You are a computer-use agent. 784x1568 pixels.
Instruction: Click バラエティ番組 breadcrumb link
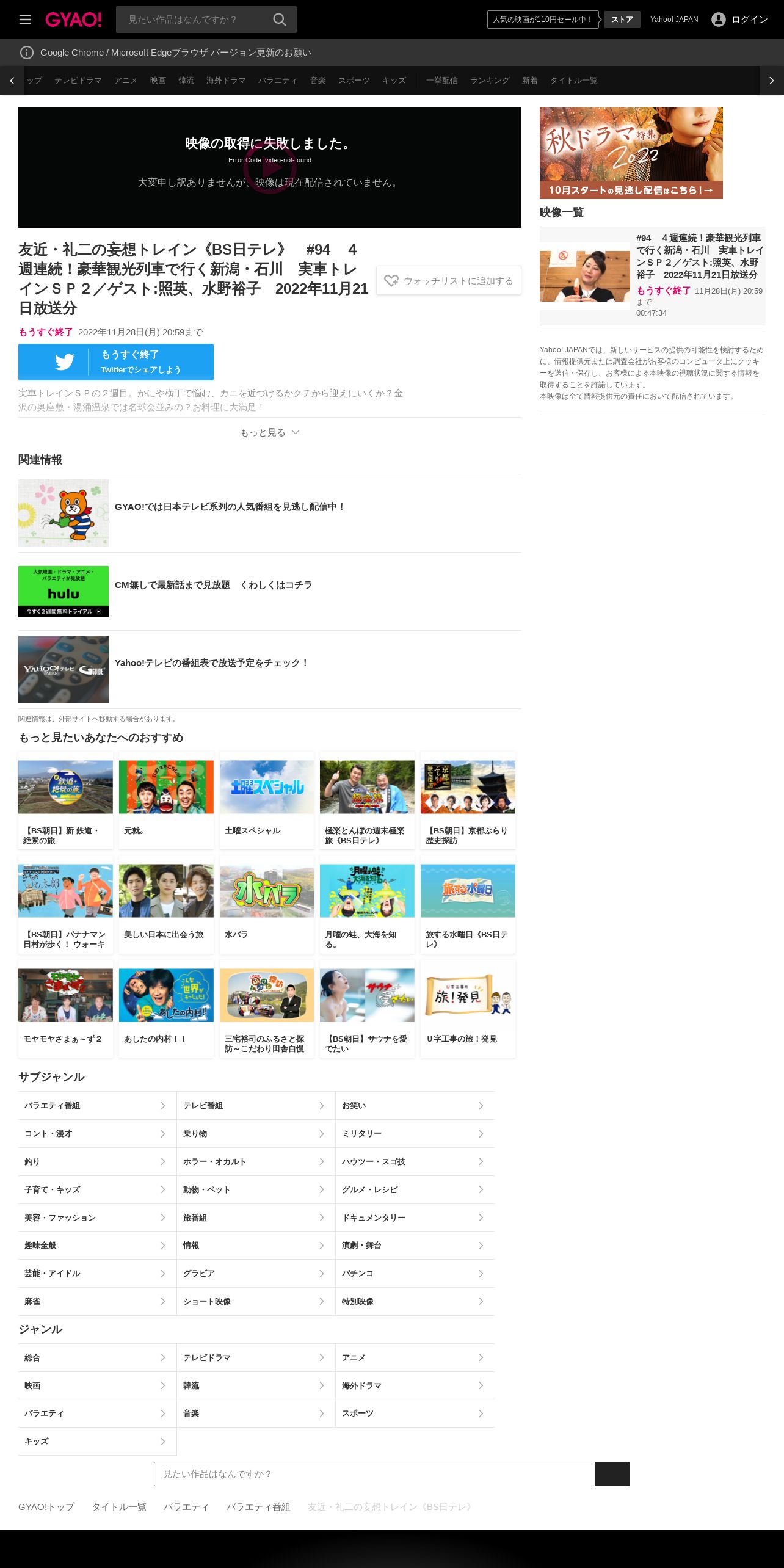pyautogui.click(x=258, y=1507)
